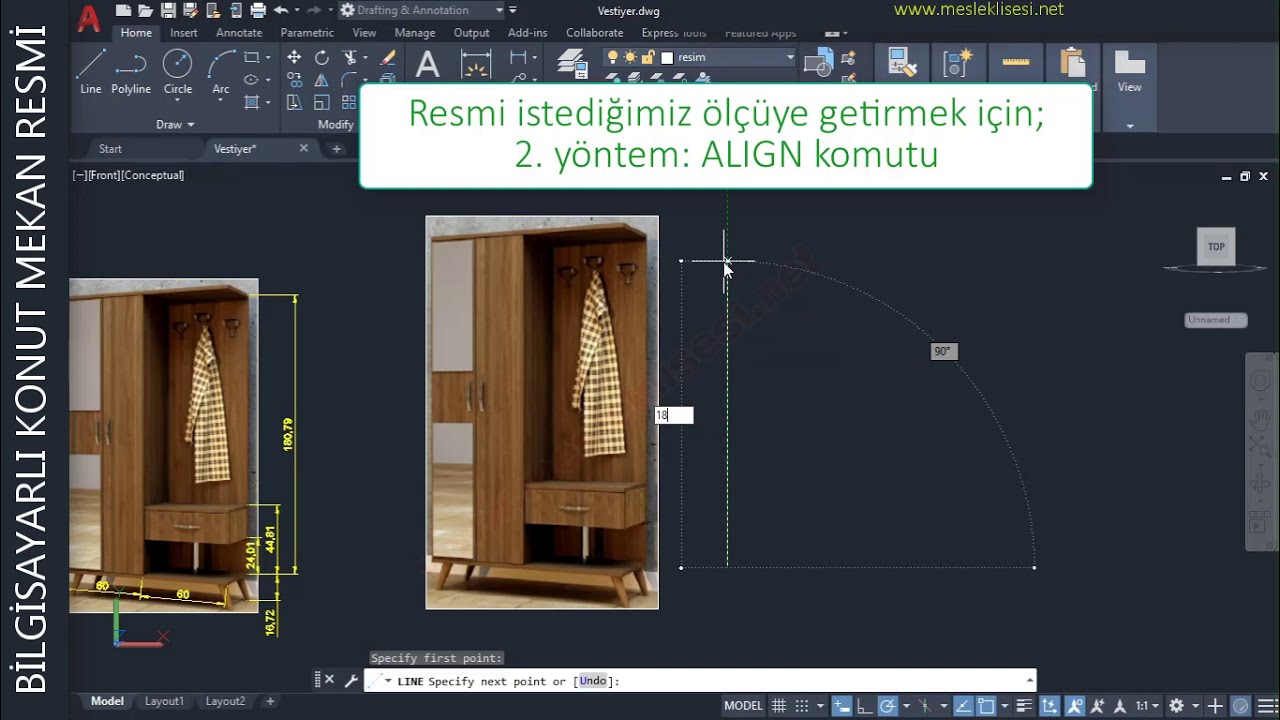Switch to the Start file tab
Image resolution: width=1280 pixels, height=720 pixels.
click(x=110, y=149)
